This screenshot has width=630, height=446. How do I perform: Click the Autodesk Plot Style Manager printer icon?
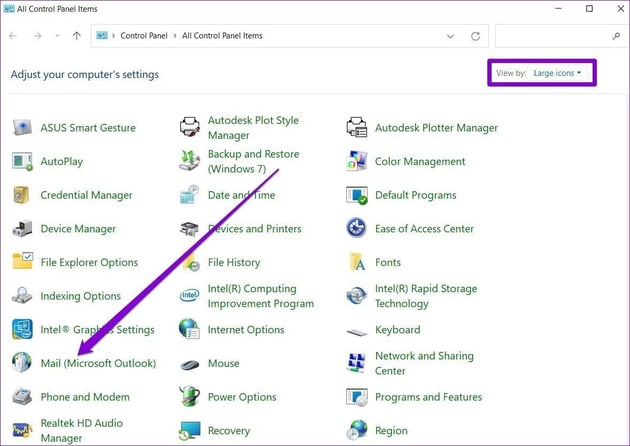(190, 127)
